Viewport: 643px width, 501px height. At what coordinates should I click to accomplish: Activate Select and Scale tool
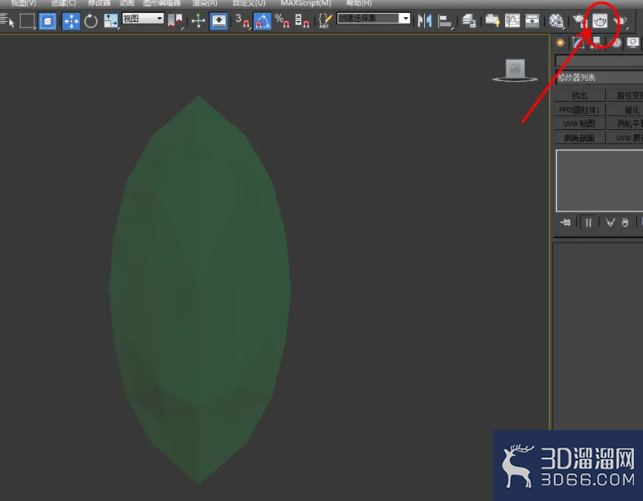pyautogui.click(x=111, y=21)
